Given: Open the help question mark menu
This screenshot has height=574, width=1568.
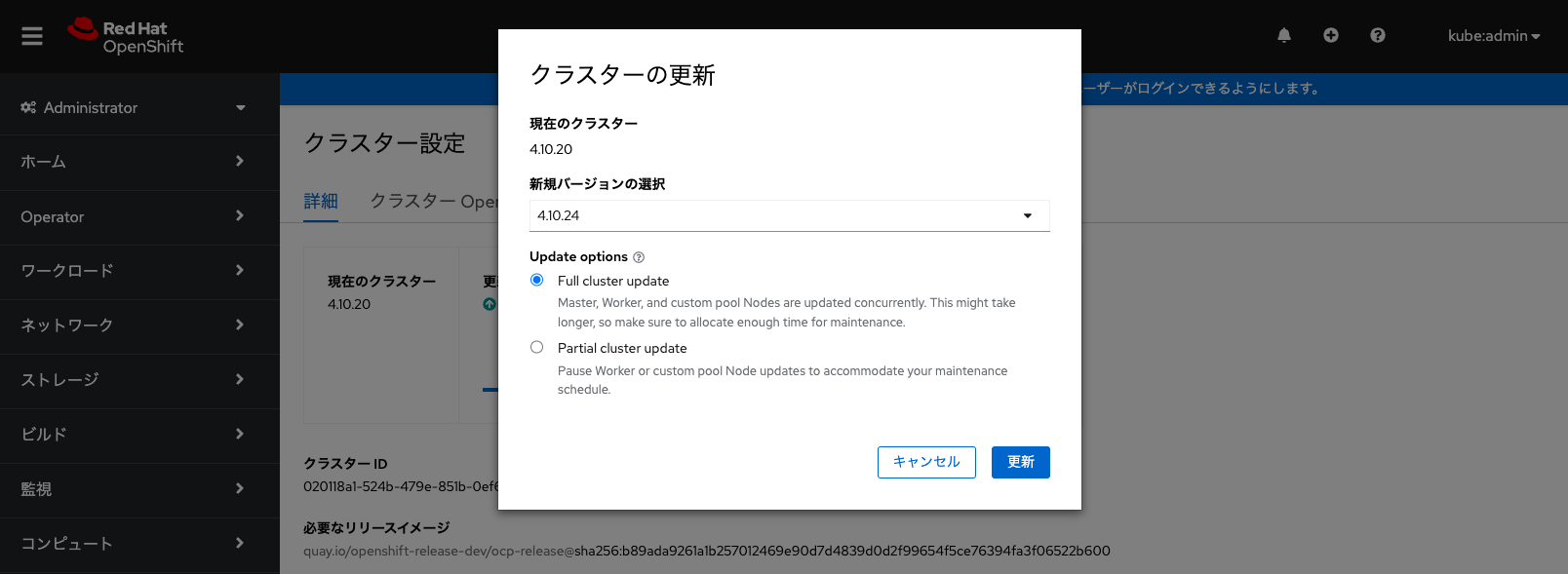Looking at the screenshot, I should point(1378,35).
